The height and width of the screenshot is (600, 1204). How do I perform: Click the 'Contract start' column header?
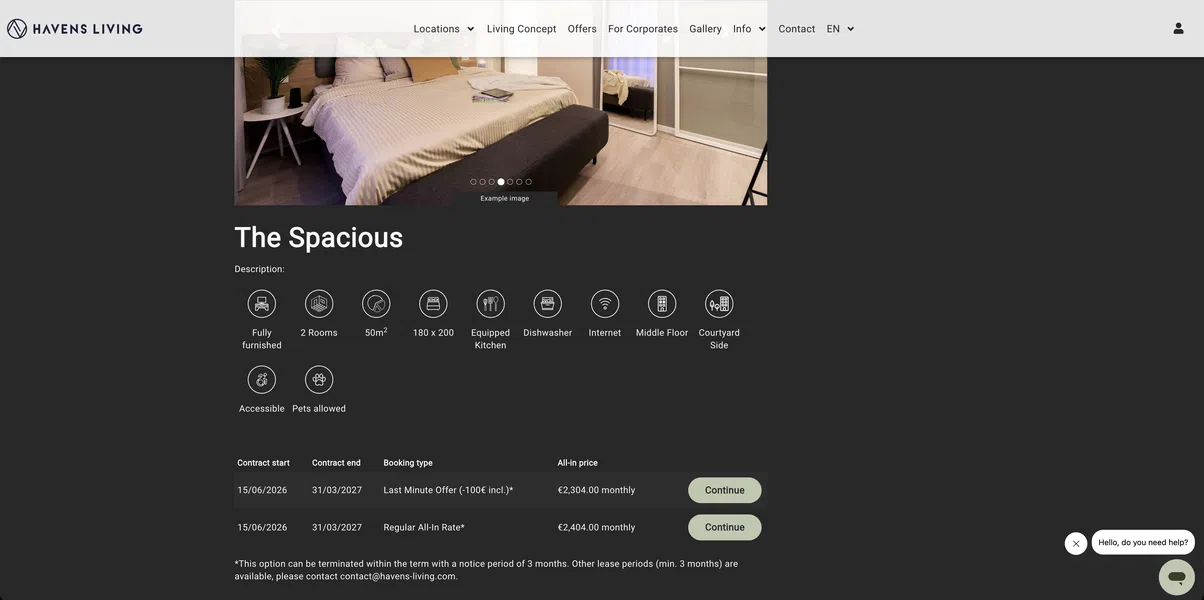coord(263,463)
